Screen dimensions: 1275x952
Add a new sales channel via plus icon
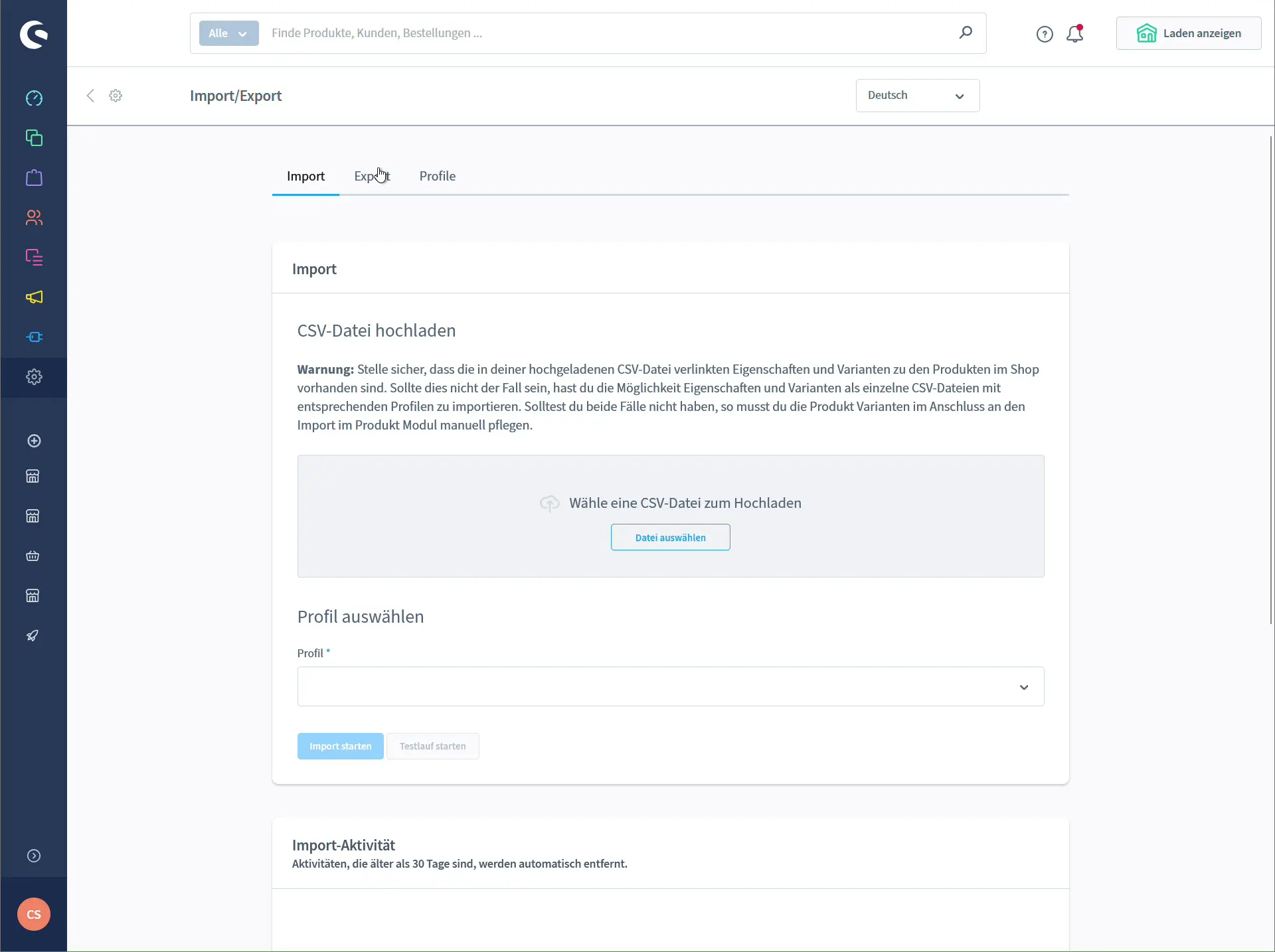click(x=34, y=440)
